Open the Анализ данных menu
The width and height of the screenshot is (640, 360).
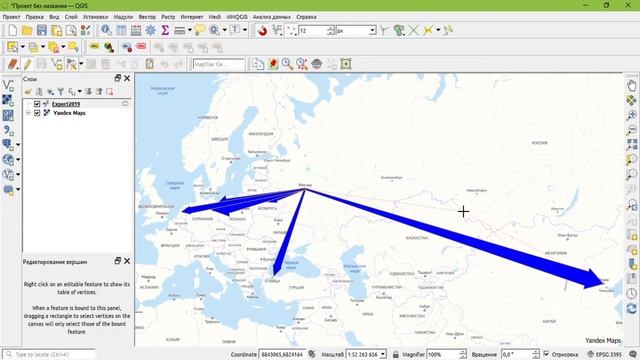pyautogui.click(x=271, y=17)
